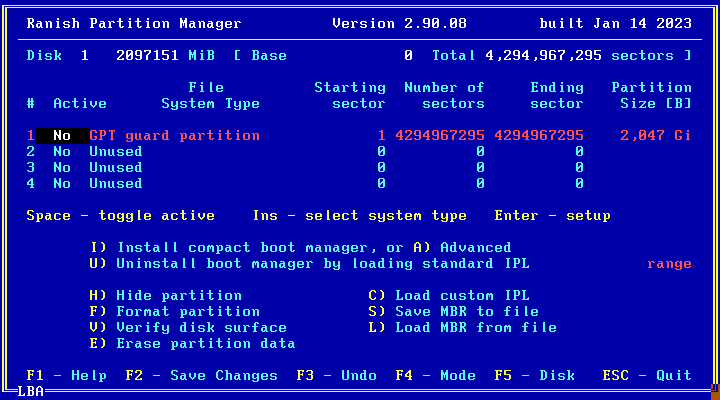This screenshot has width=720, height=400.
Task: Select 'GPT guard partition' system type
Action: (x=174, y=135)
